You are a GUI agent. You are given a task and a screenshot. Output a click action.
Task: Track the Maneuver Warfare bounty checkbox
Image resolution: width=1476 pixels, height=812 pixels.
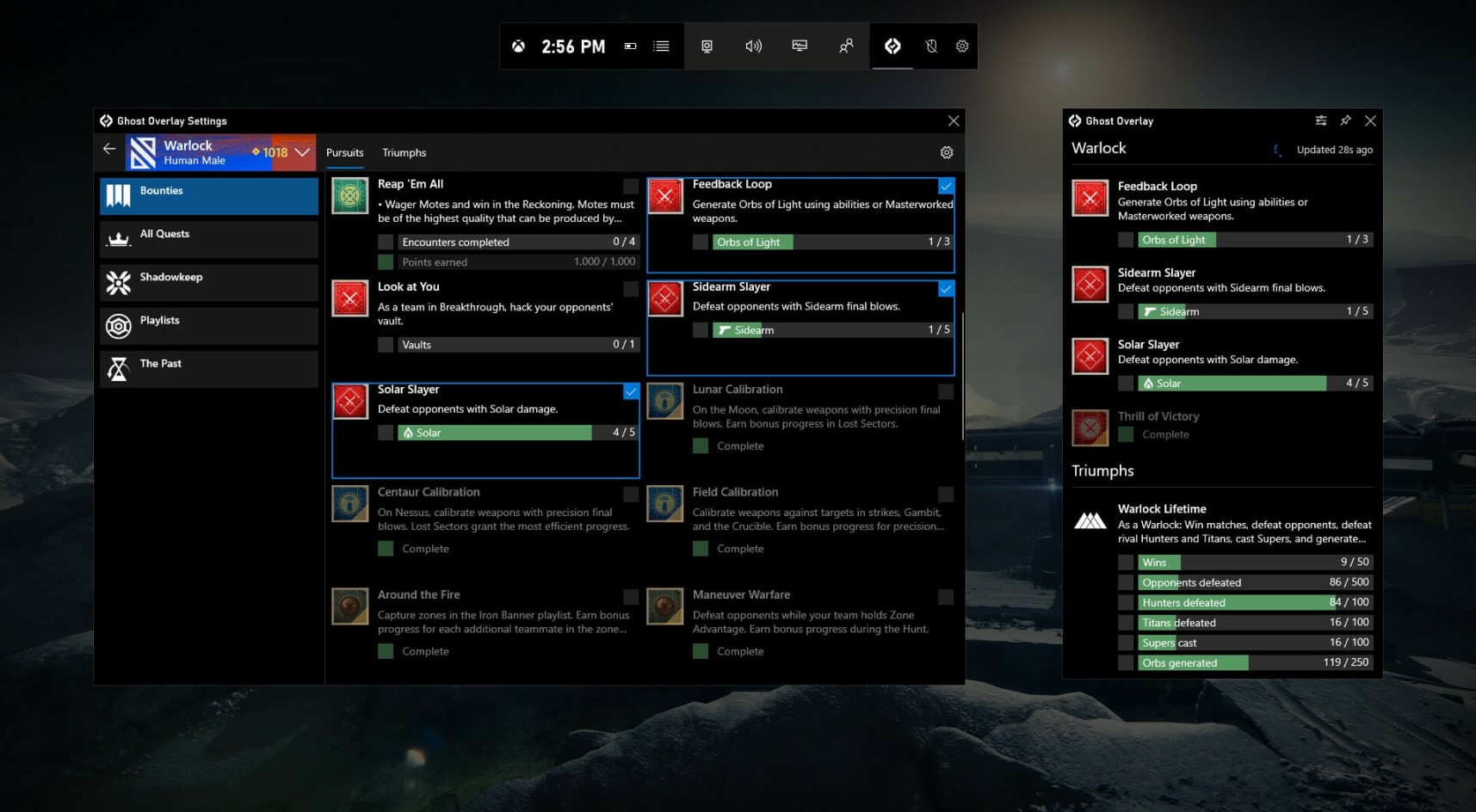click(x=946, y=596)
